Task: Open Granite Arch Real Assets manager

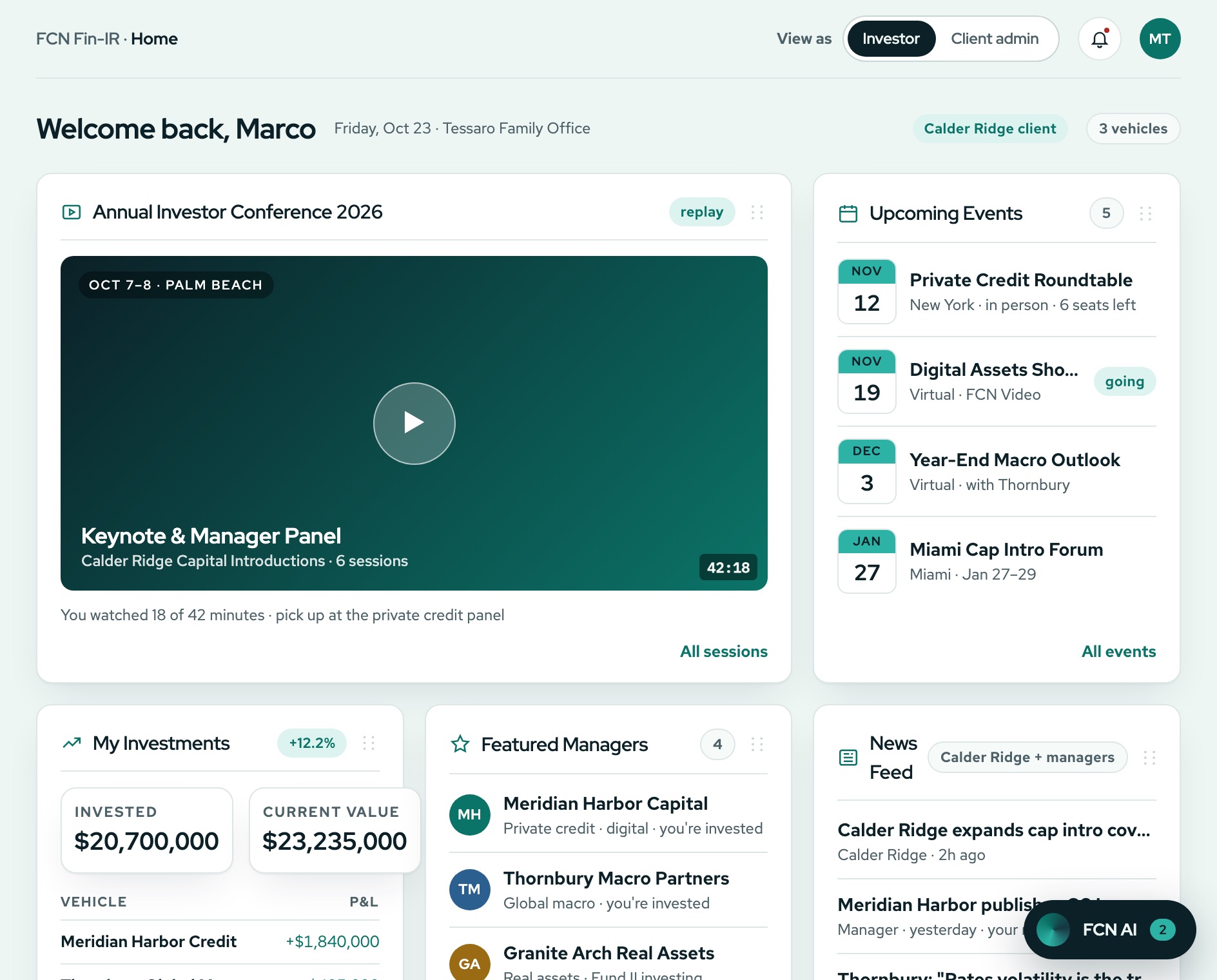Action: tap(608, 961)
